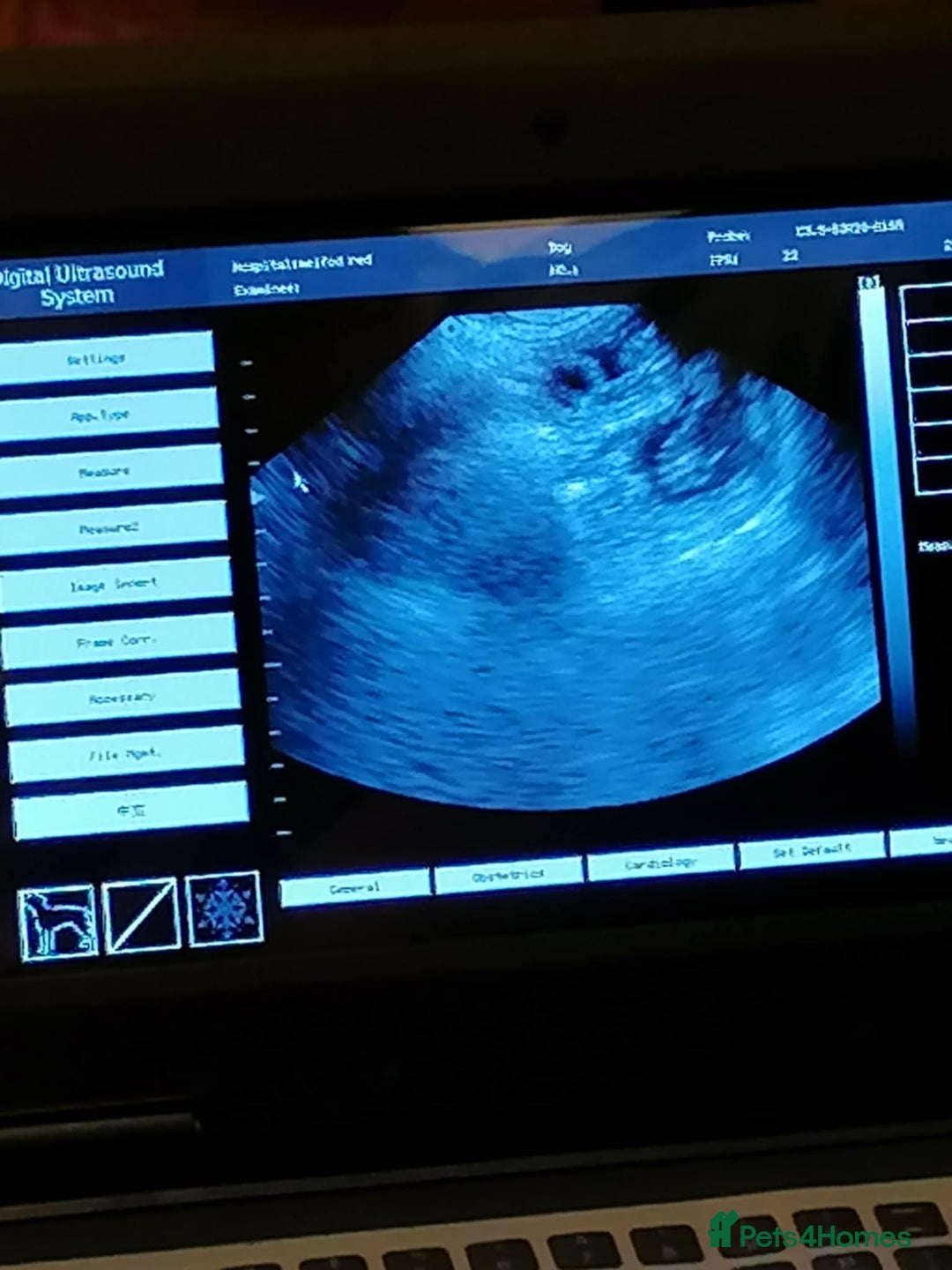This screenshot has height=1270, width=952.
Task: Open the Settings menu button
Action: coord(106,358)
